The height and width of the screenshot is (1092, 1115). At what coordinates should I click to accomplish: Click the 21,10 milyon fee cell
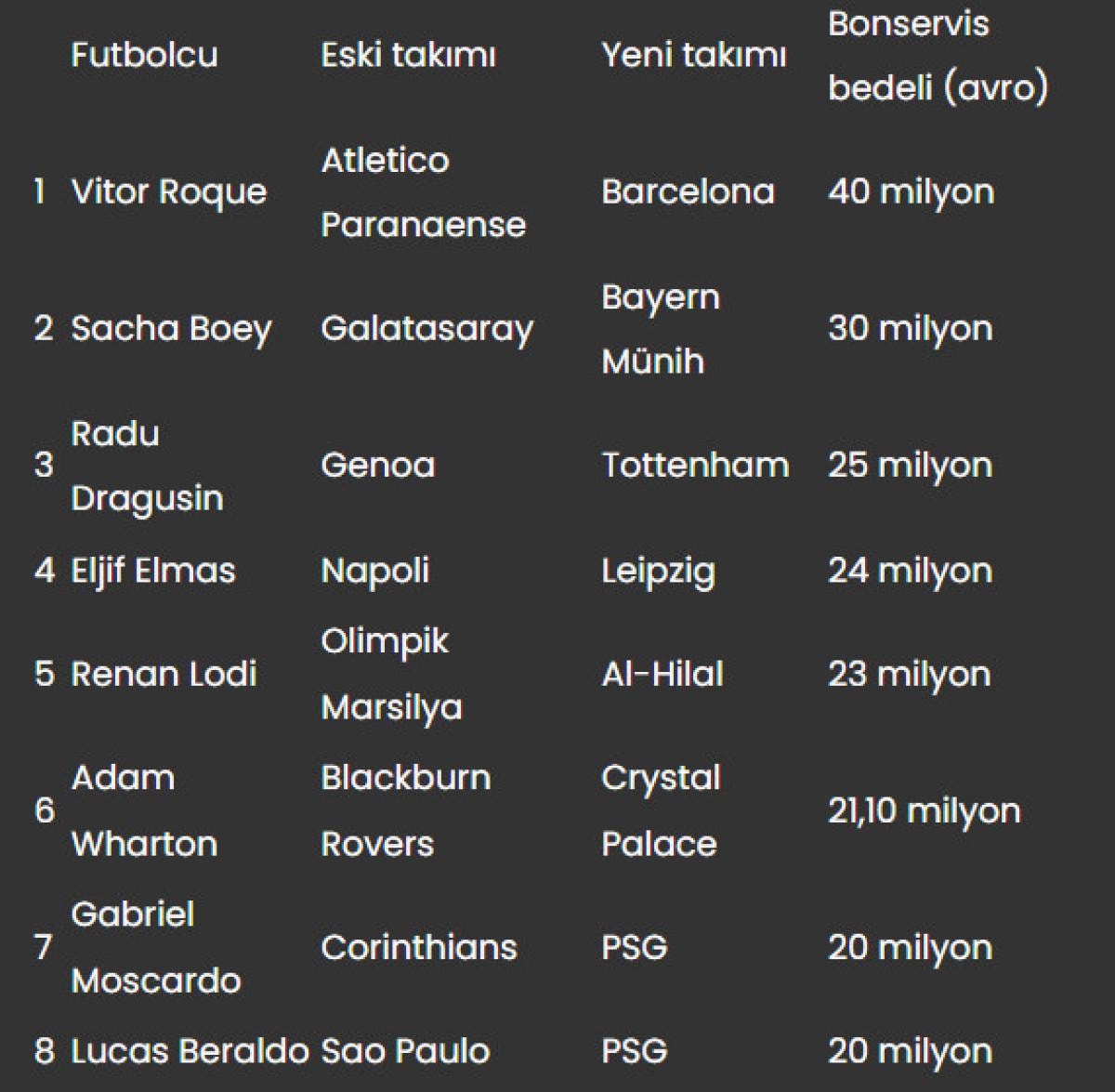pos(924,810)
